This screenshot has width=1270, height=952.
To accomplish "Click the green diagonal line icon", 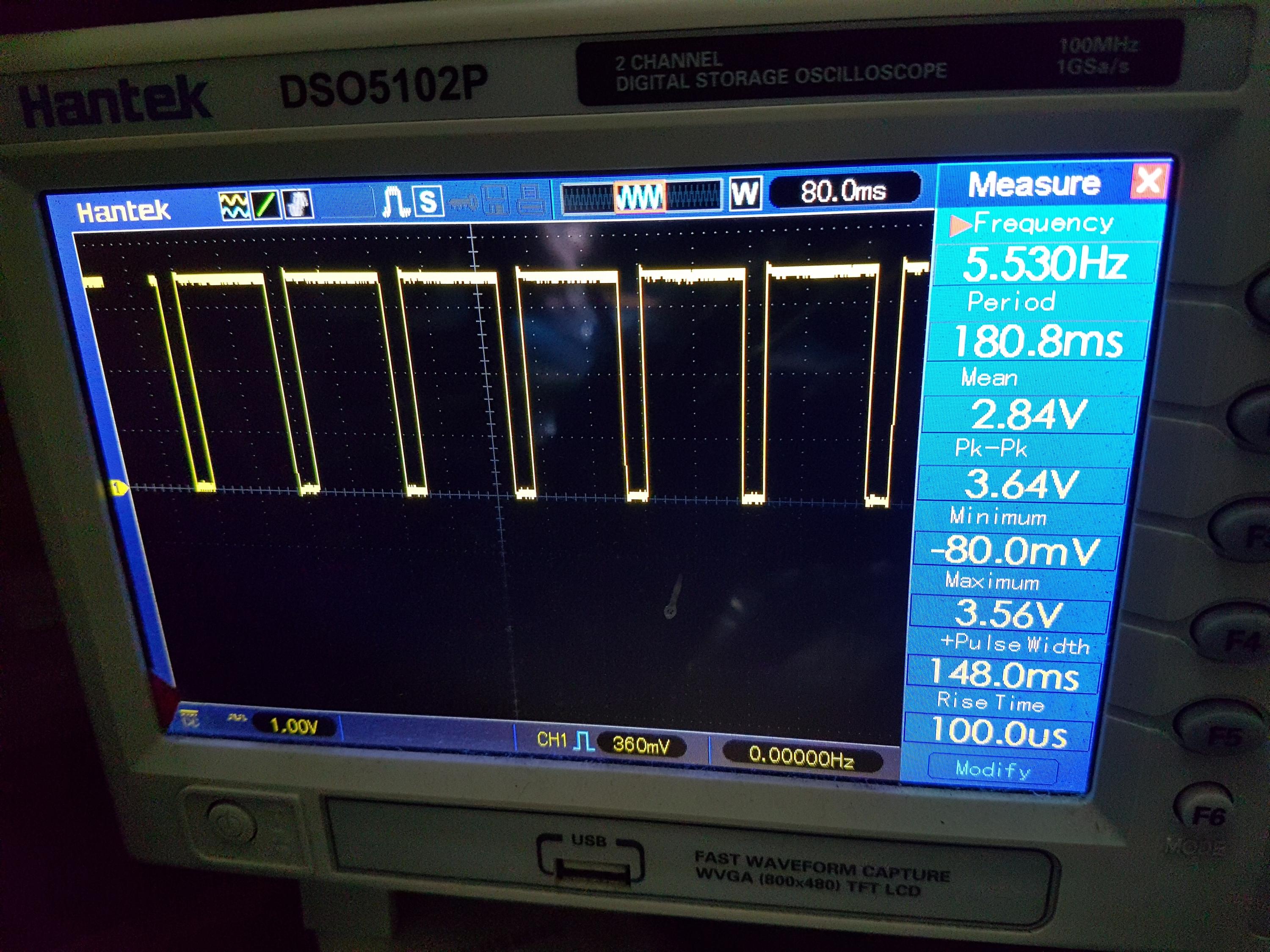I will click(x=266, y=204).
